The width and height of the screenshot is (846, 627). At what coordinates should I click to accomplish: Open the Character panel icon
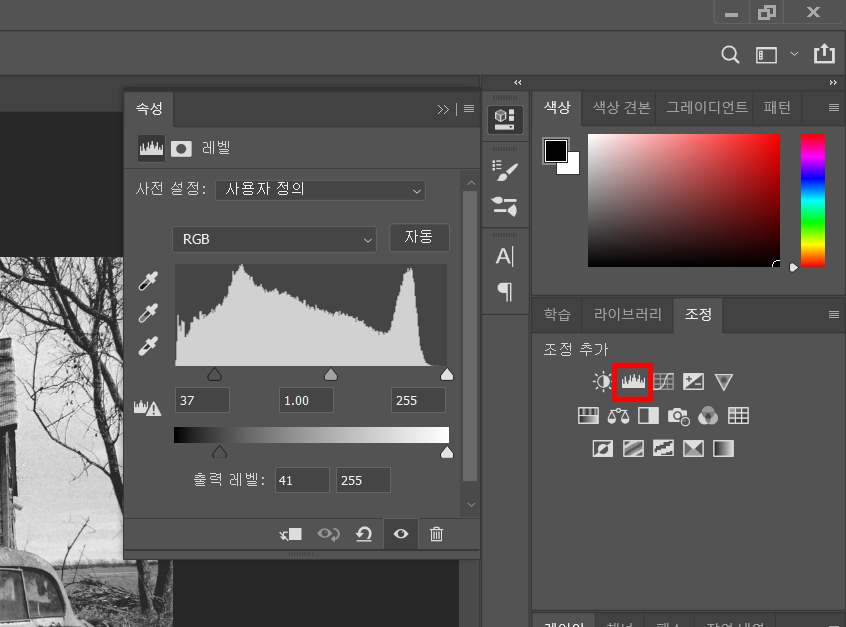click(x=505, y=256)
